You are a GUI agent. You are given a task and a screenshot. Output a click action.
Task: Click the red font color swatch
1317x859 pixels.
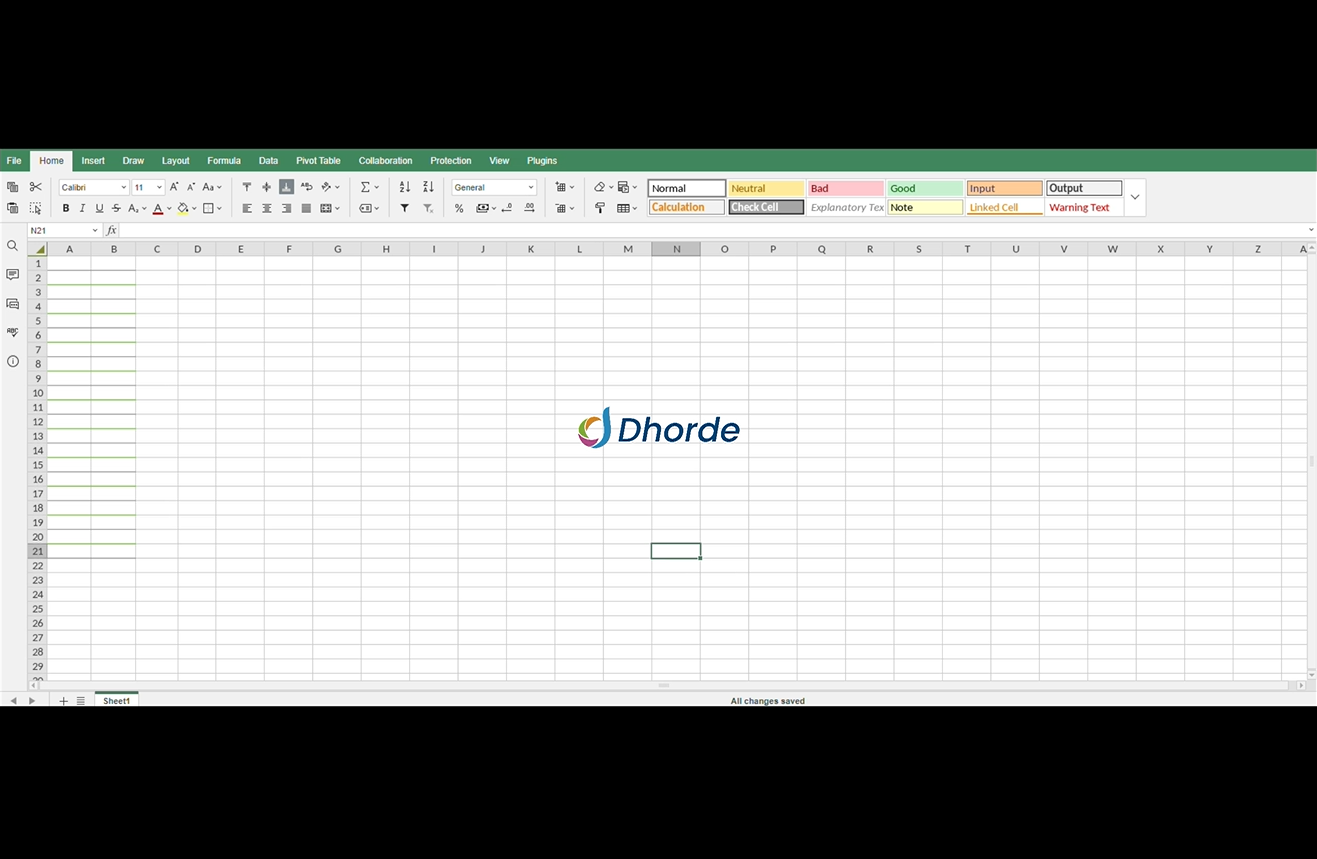pos(157,209)
